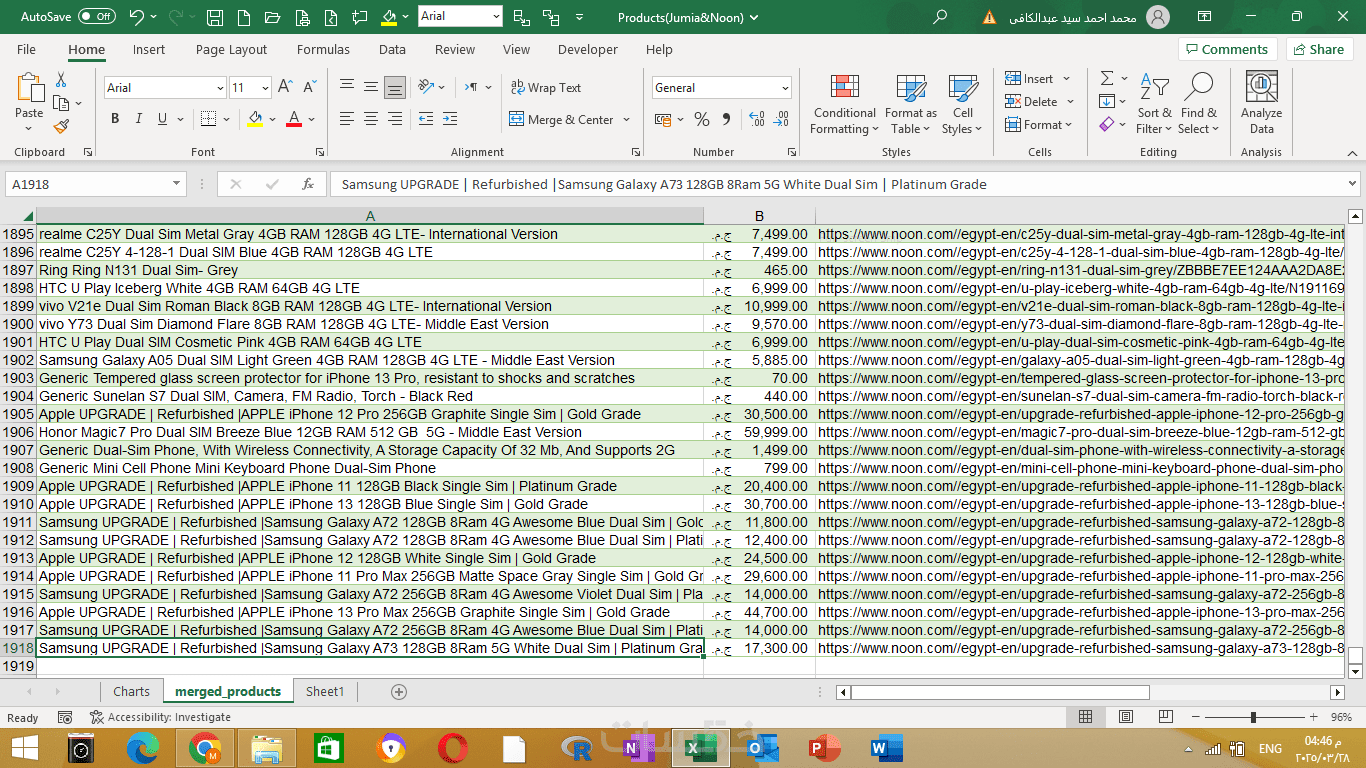
Task: Click the Wrap Text button
Action: pyautogui.click(x=545, y=87)
